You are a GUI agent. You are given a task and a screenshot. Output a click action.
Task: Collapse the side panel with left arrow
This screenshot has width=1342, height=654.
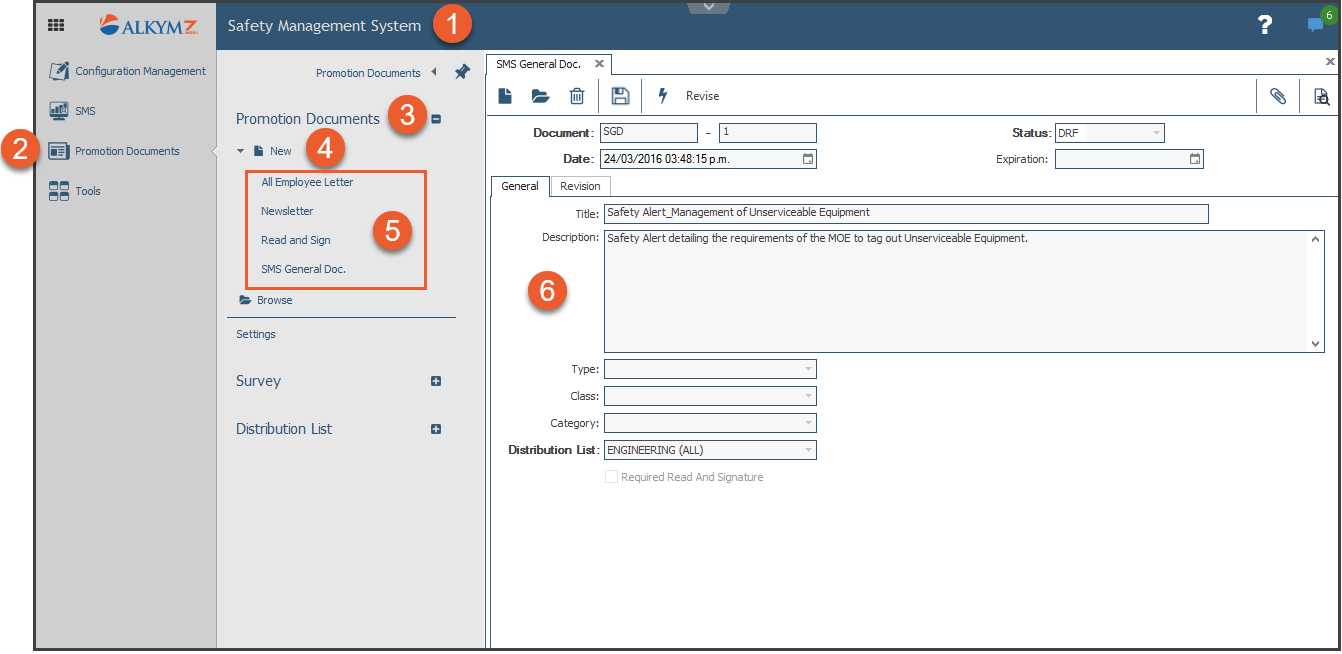click(434, 72)
